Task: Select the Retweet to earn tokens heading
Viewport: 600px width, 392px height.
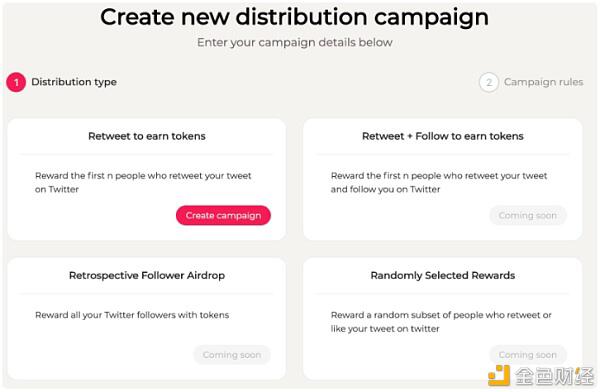Action: [147, 136]
